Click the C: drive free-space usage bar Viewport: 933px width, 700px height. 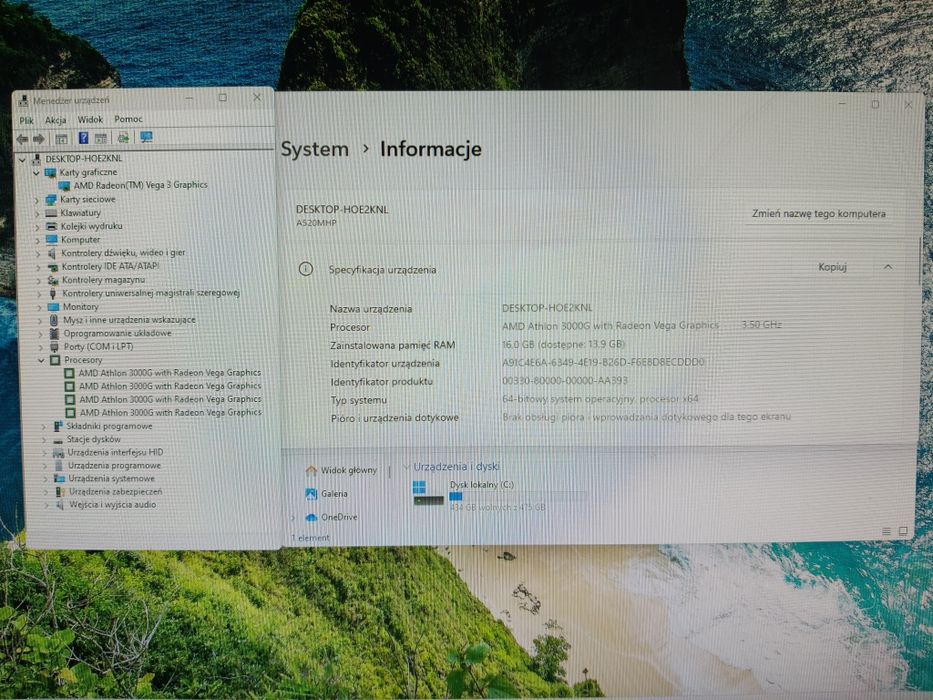pos(518,496)
